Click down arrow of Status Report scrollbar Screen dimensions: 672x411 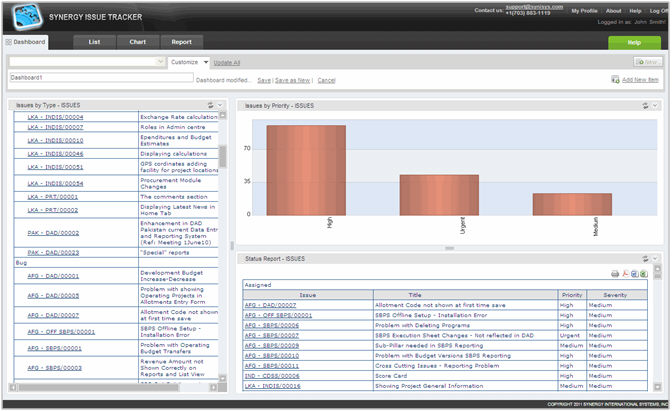657,387
